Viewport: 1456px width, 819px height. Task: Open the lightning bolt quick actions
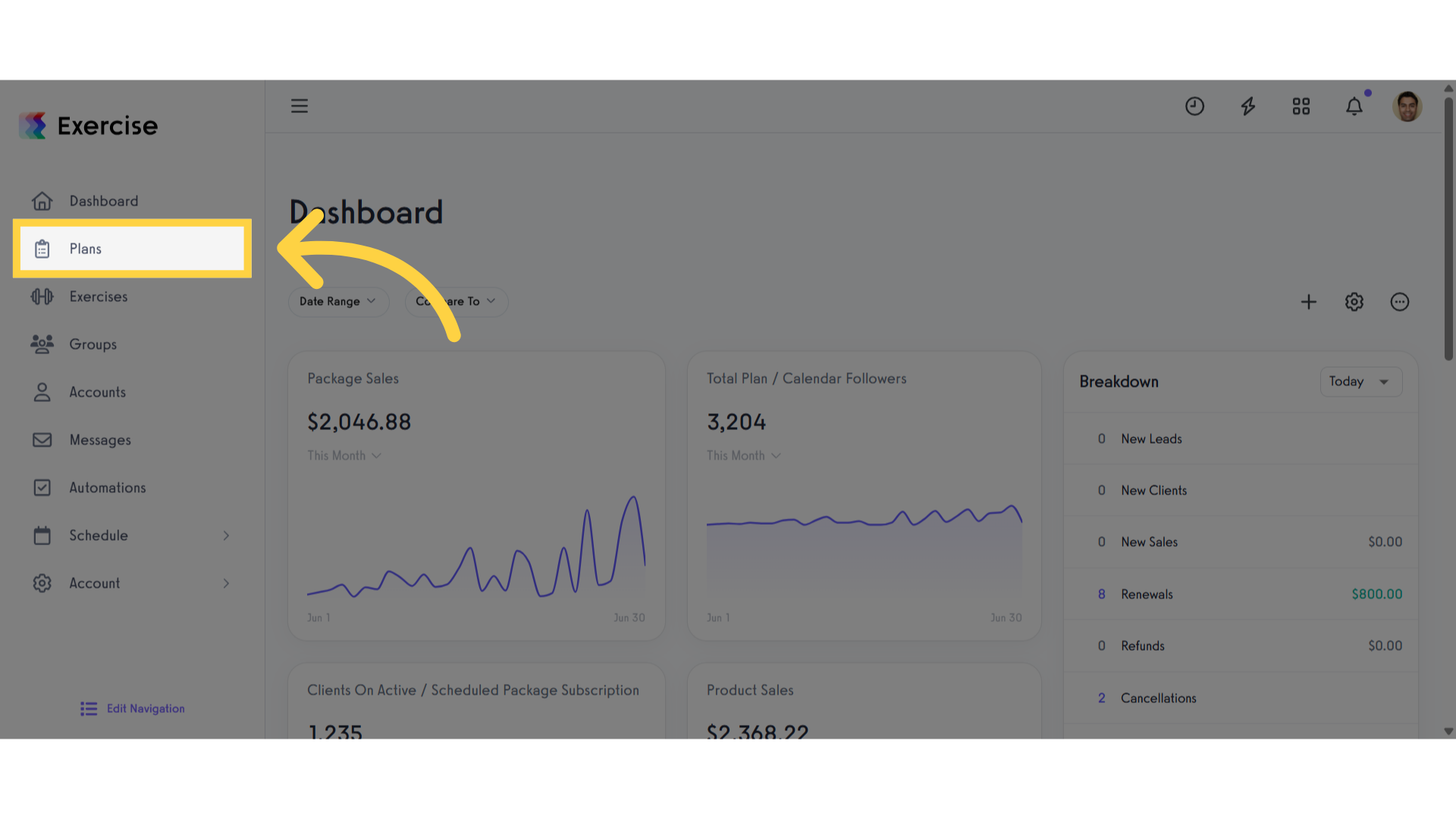click(1247, 106)
